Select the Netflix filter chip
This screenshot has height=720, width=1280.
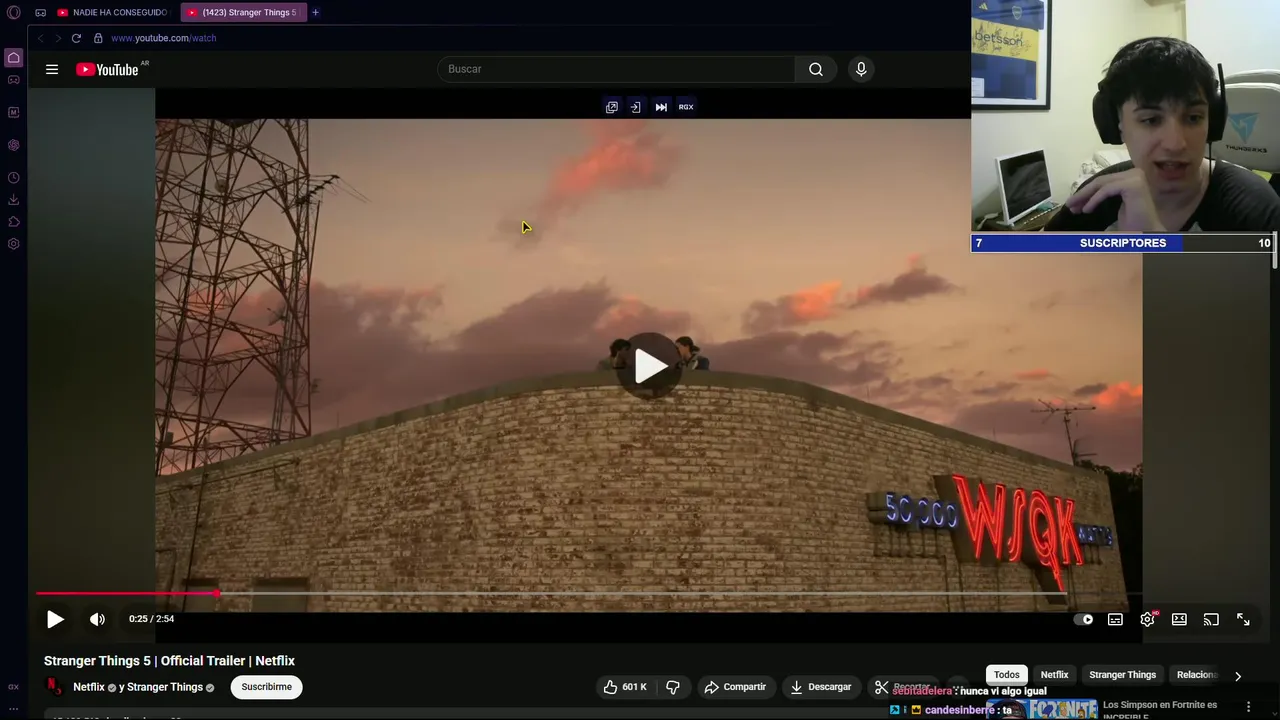1054,675
